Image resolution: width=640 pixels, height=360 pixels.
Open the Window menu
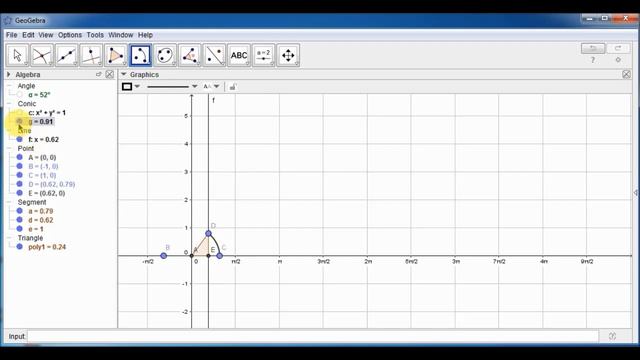(120, 35)
